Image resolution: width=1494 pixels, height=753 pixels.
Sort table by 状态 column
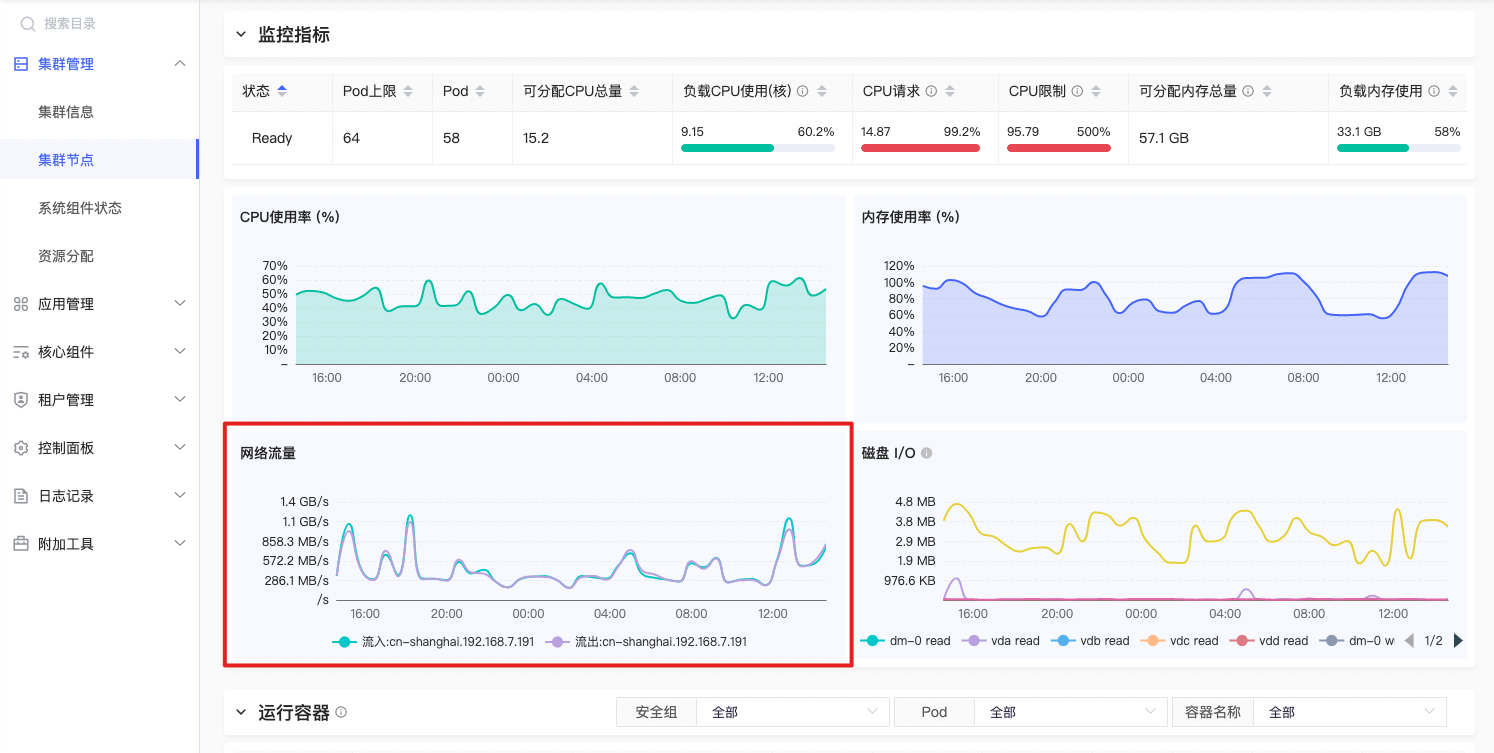[282, 91]
